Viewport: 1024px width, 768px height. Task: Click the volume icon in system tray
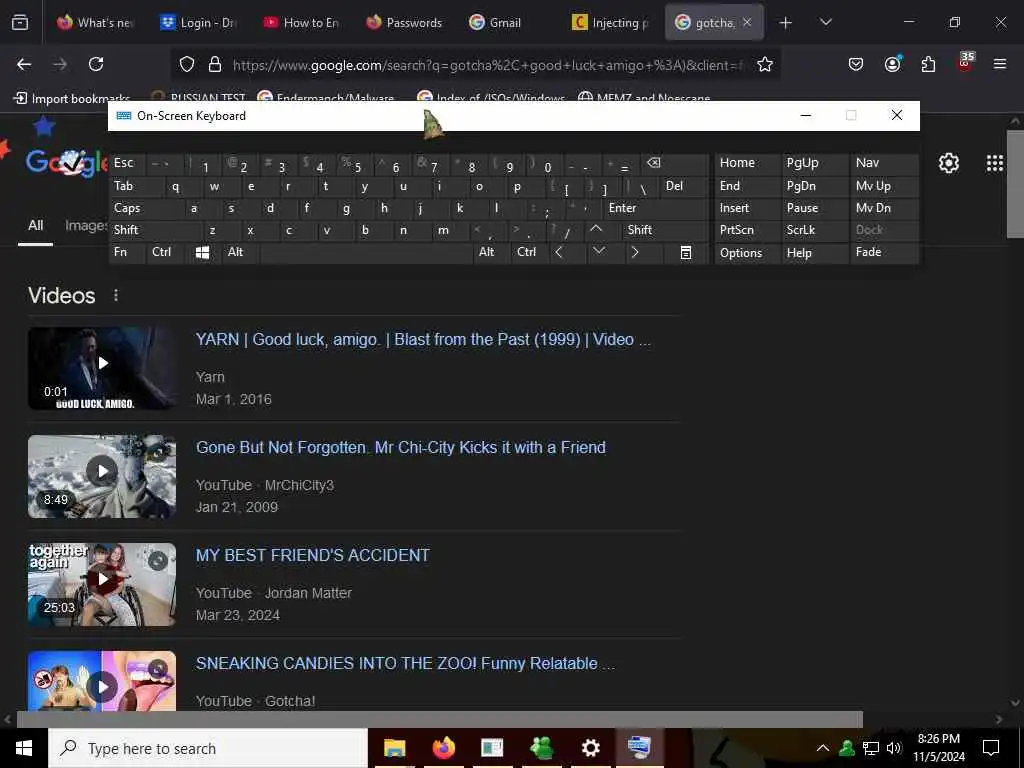[893, 748]
